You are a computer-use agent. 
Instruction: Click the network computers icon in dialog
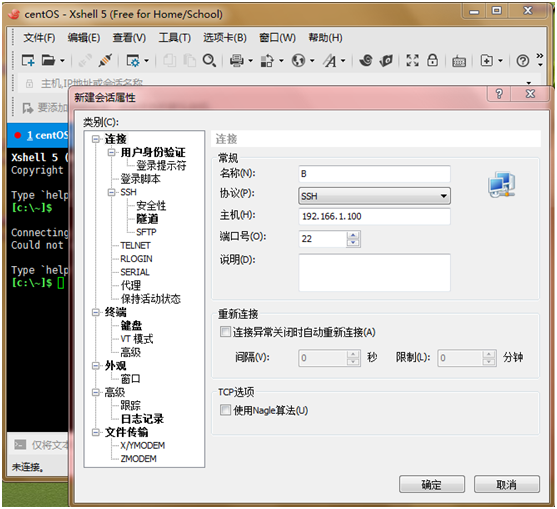coord(501,185)
